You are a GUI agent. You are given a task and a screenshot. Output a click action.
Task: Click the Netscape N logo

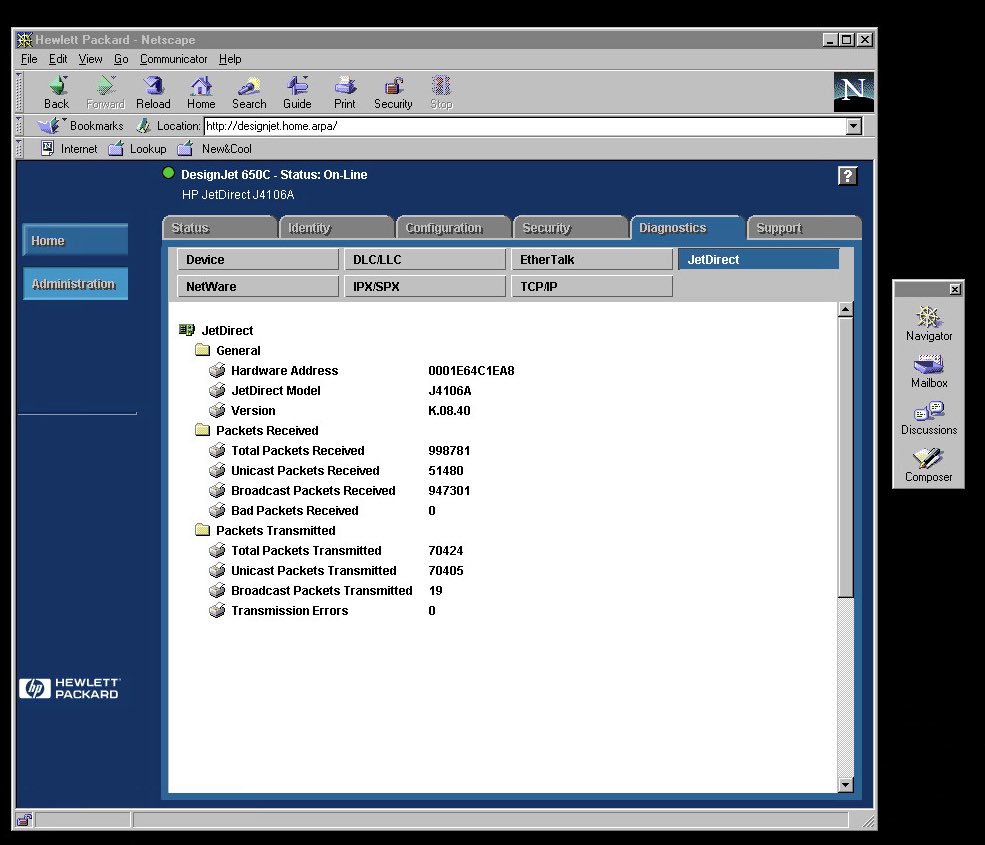tap(853, 92)
